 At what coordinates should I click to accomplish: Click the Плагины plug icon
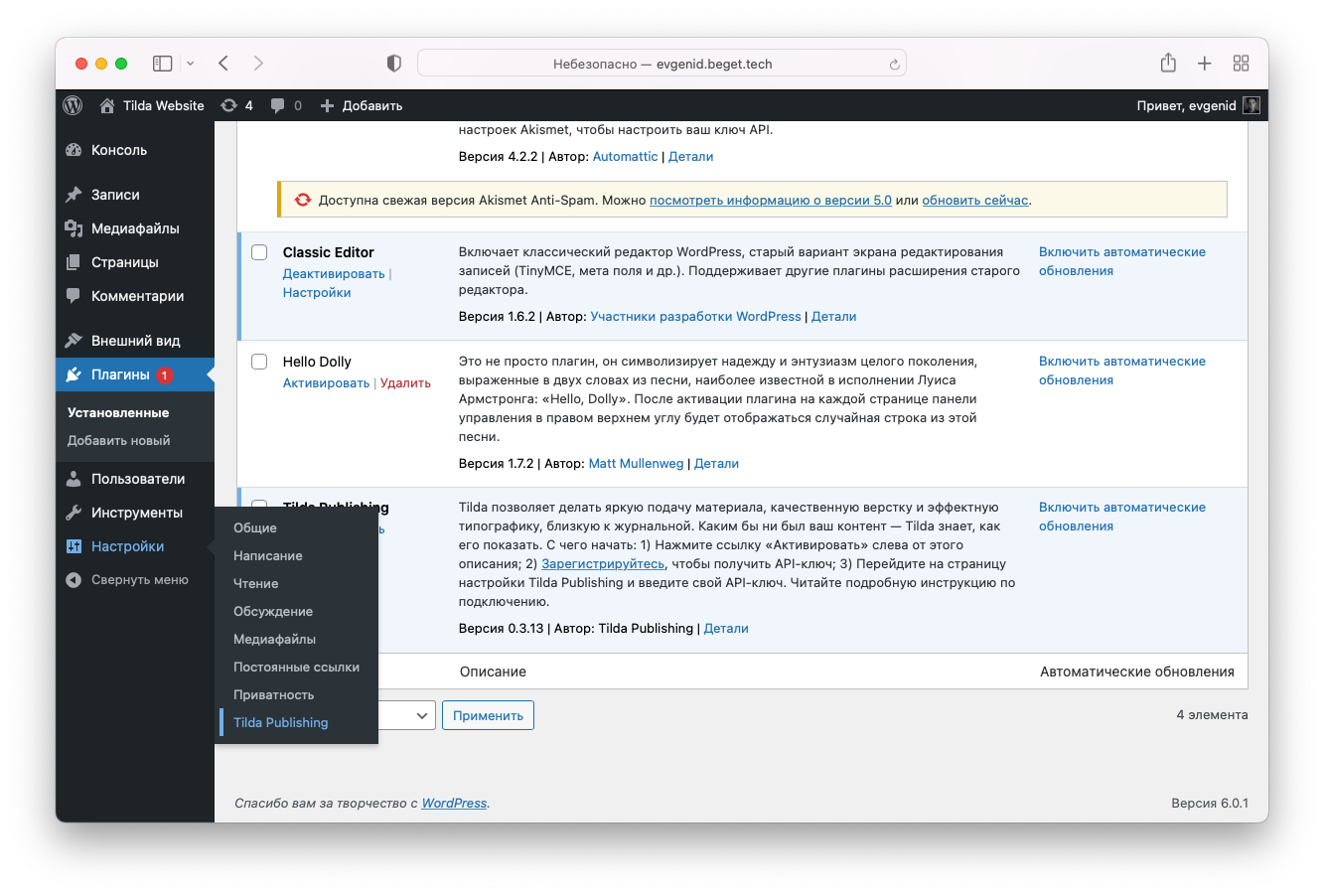point(74,374)
